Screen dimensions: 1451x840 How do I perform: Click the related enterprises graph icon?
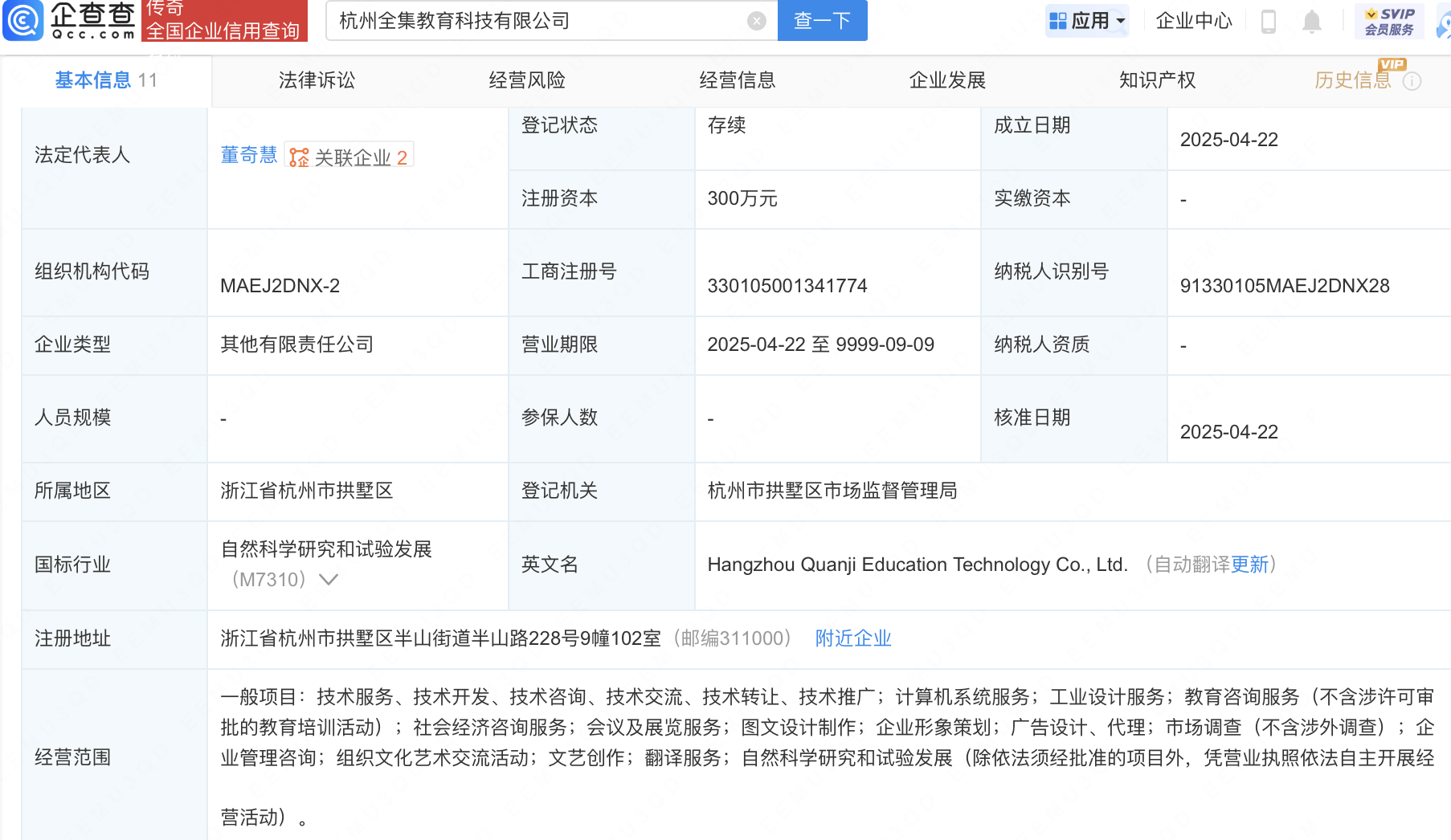(299, 157)
